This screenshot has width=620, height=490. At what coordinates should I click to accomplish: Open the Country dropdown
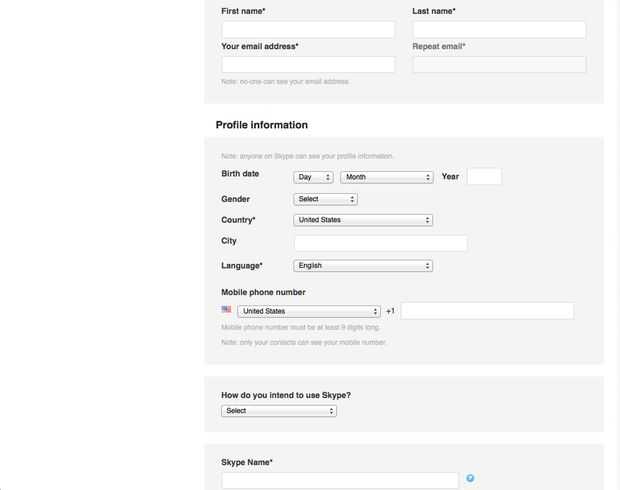pyautogui.click(x=363, y=220)
